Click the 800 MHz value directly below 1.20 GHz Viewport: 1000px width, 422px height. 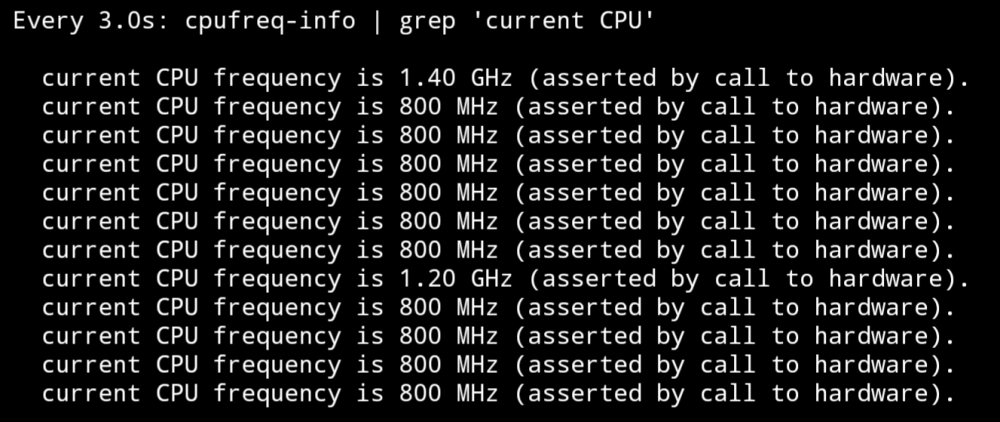(x=448, y=308)
